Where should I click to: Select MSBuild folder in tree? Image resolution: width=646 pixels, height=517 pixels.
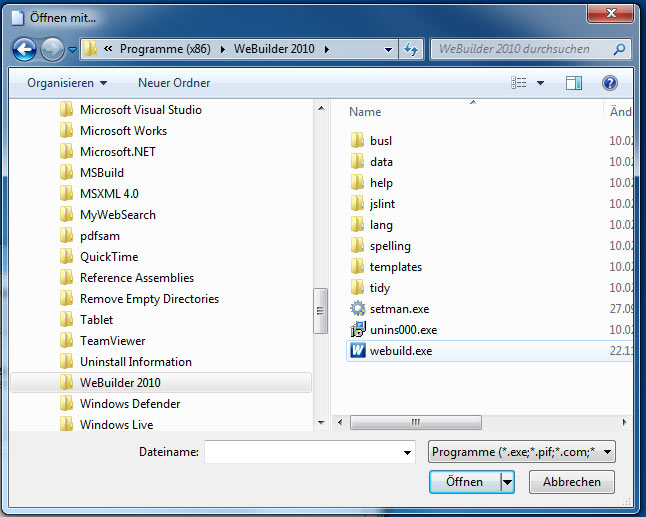pos(102,173)
